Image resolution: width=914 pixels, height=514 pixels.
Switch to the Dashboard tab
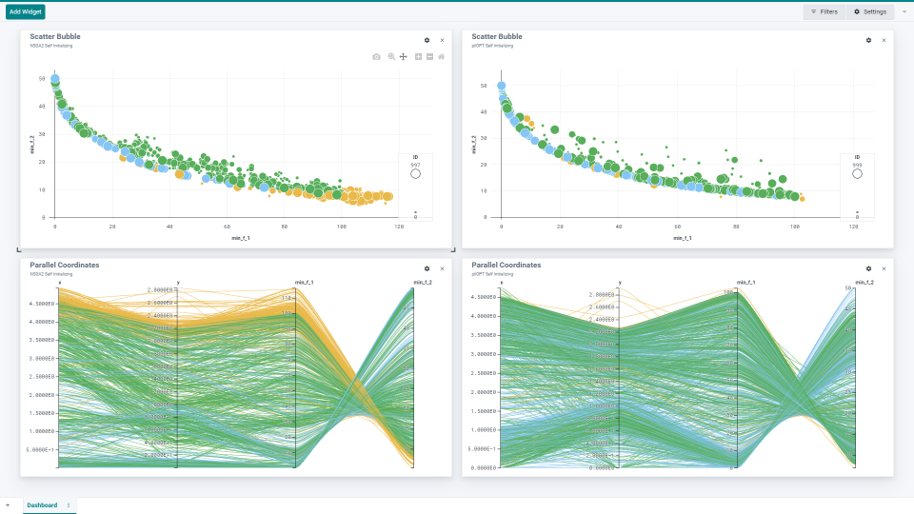point(42,505)
